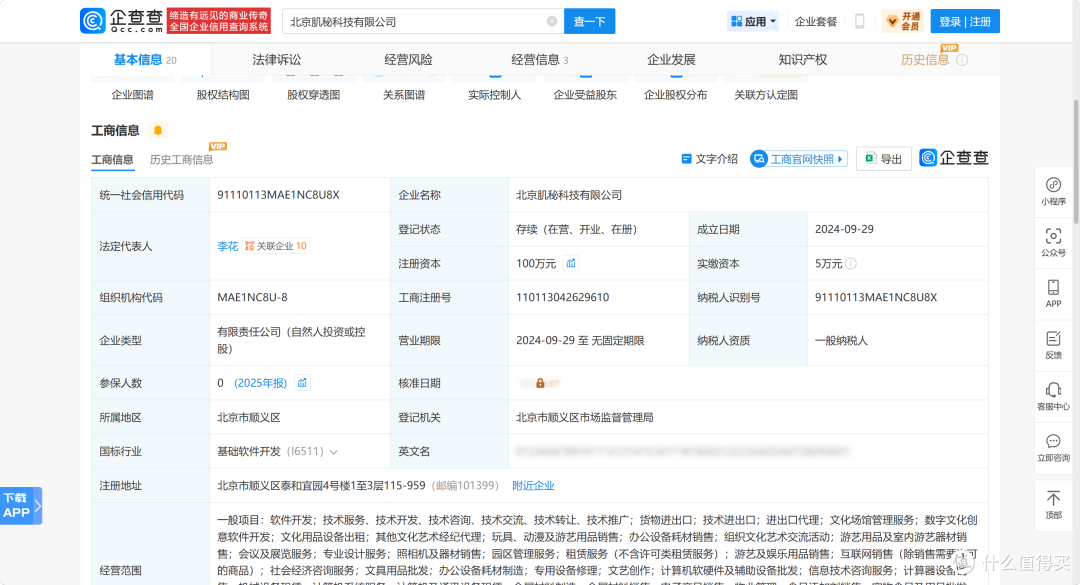Screen dimensions: 1080x585
Task: Open 工商官网快照 button
Action: [798, 159]
